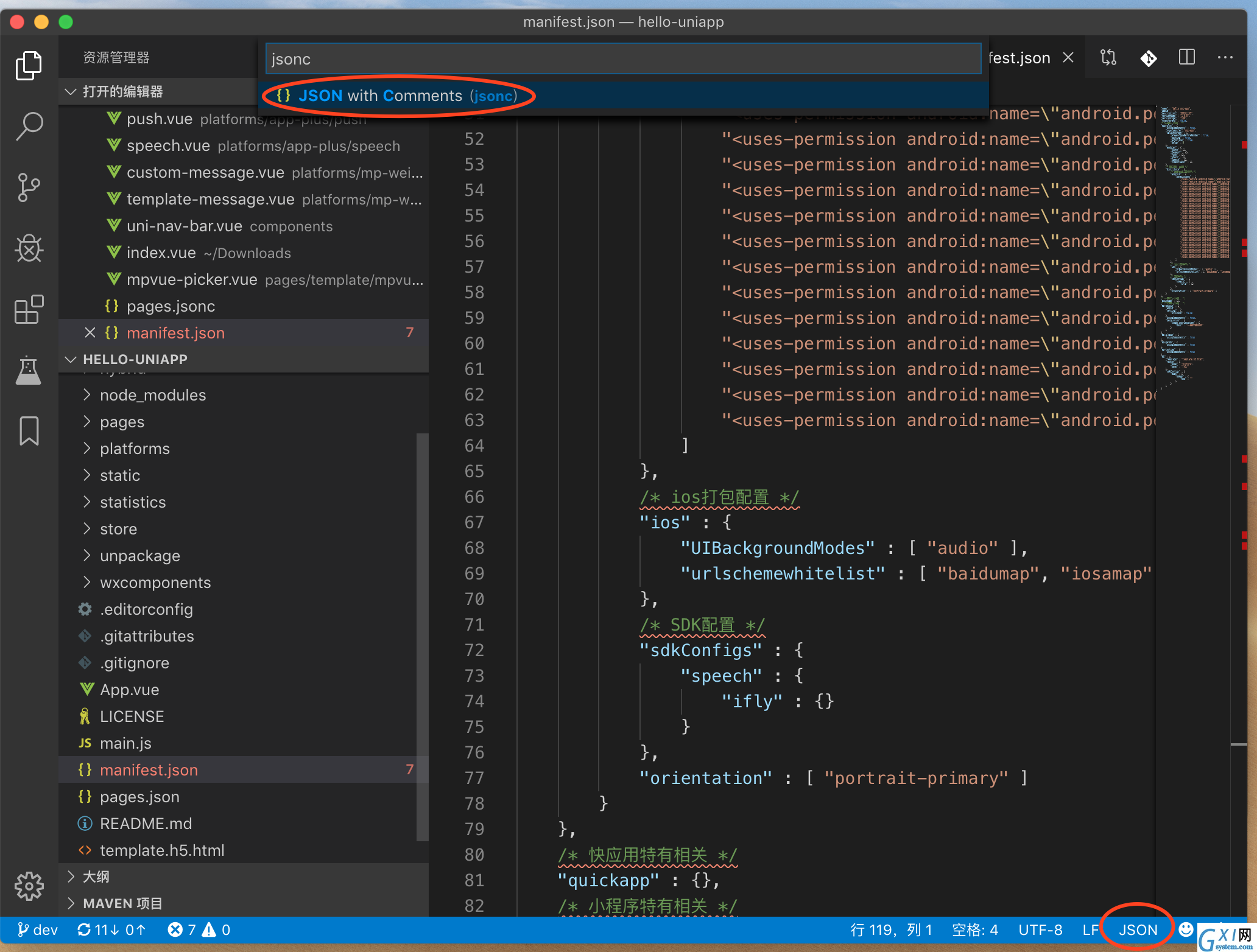Open custom-message.vue from open editors

(x=244, y=173)
